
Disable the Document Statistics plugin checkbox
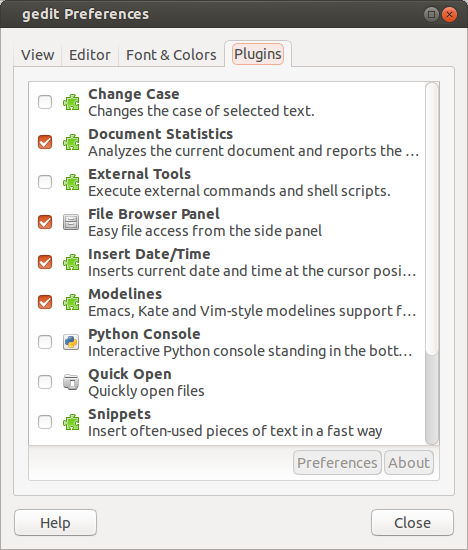(x=45, y=142)
